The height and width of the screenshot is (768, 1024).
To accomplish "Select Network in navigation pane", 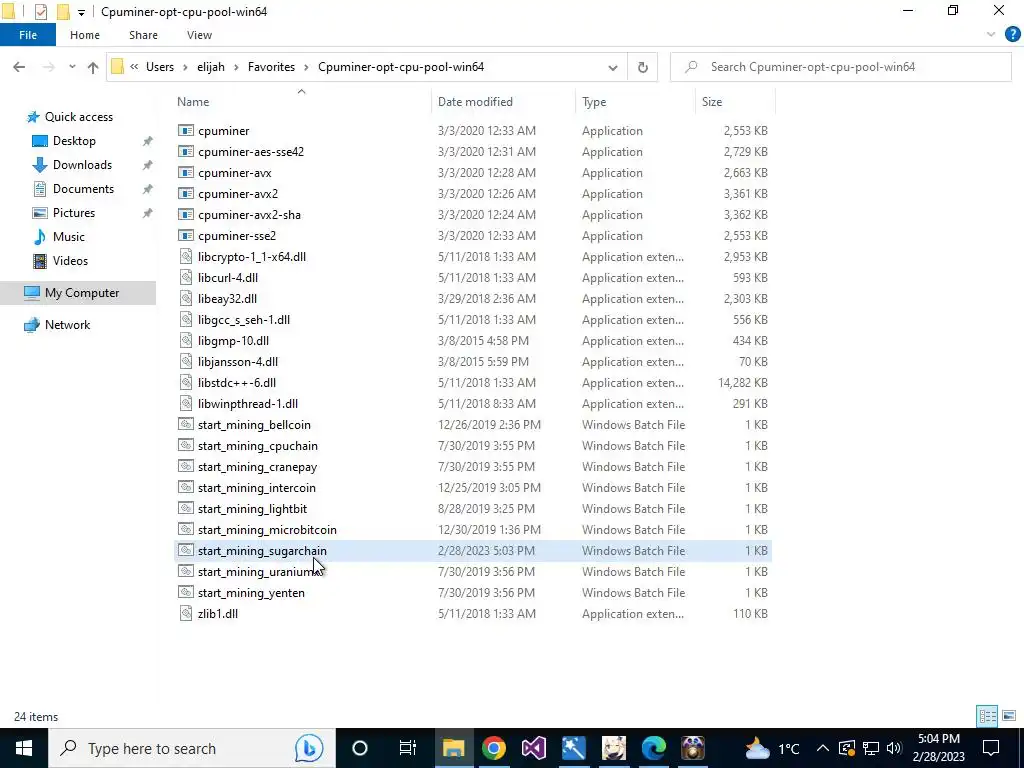I will click(67, 325).
